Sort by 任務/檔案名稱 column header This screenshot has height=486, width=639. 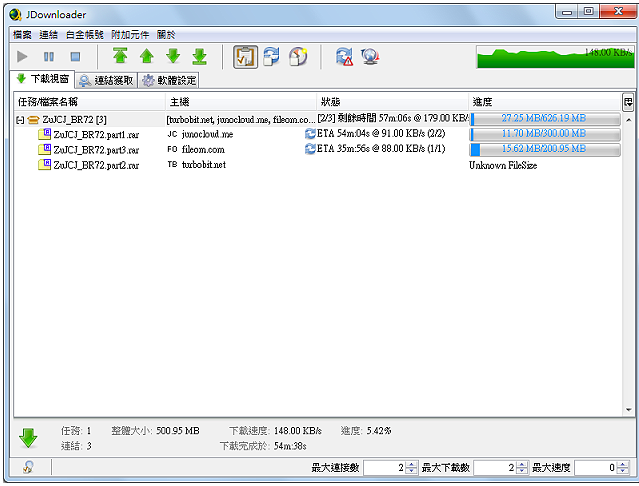point(90,102)
